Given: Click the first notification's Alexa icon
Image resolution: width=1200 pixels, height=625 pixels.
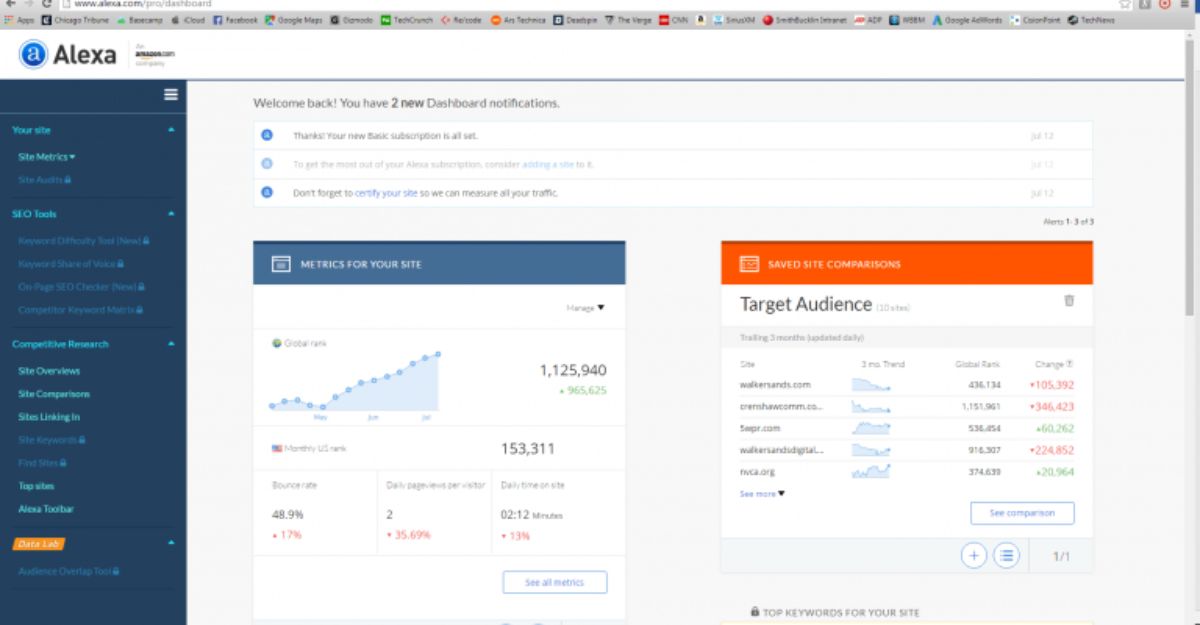Looking at the screenshot, I should tap(267, 134).
